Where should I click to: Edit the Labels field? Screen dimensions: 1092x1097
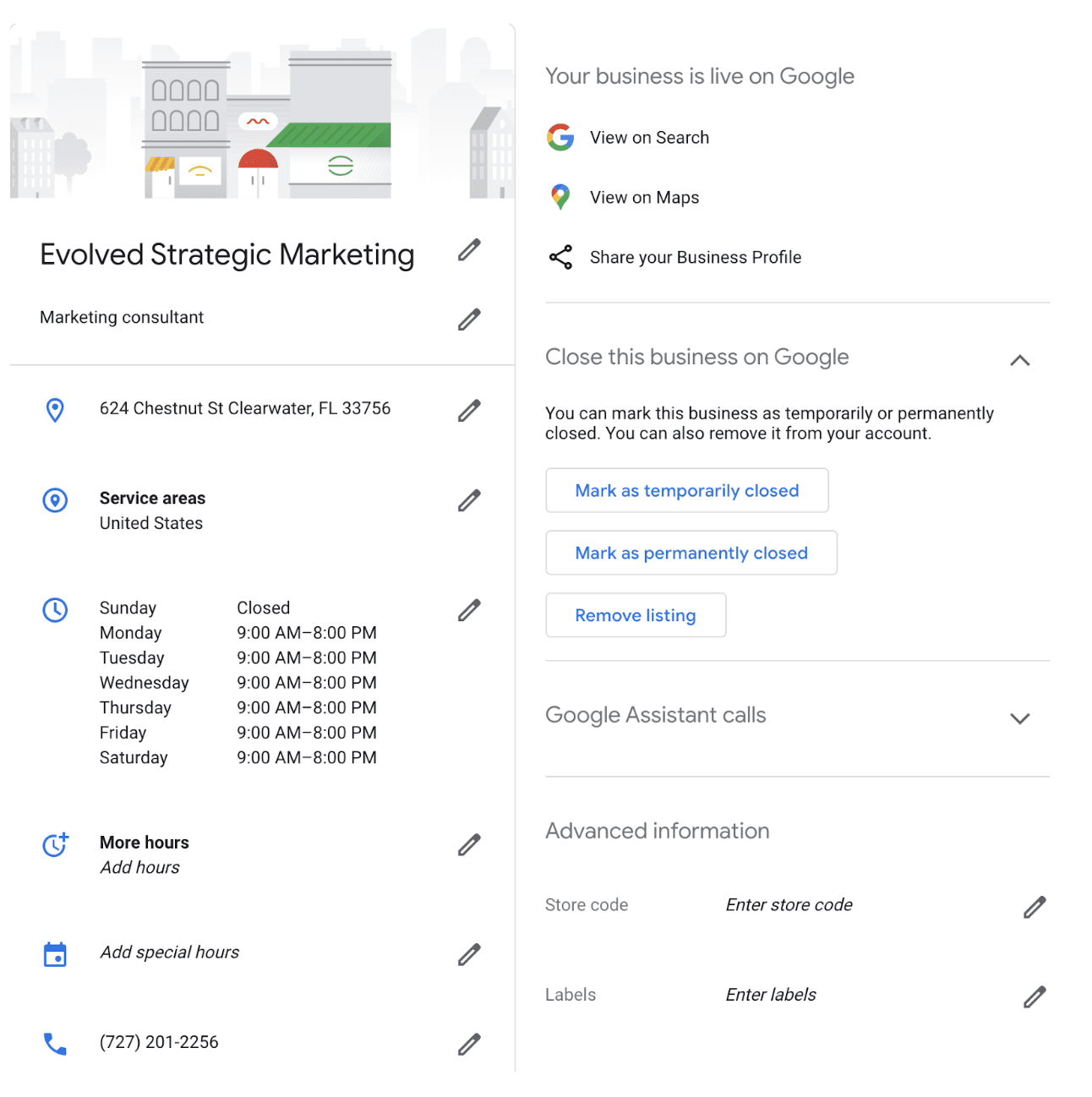click(x=1035, y=996)
